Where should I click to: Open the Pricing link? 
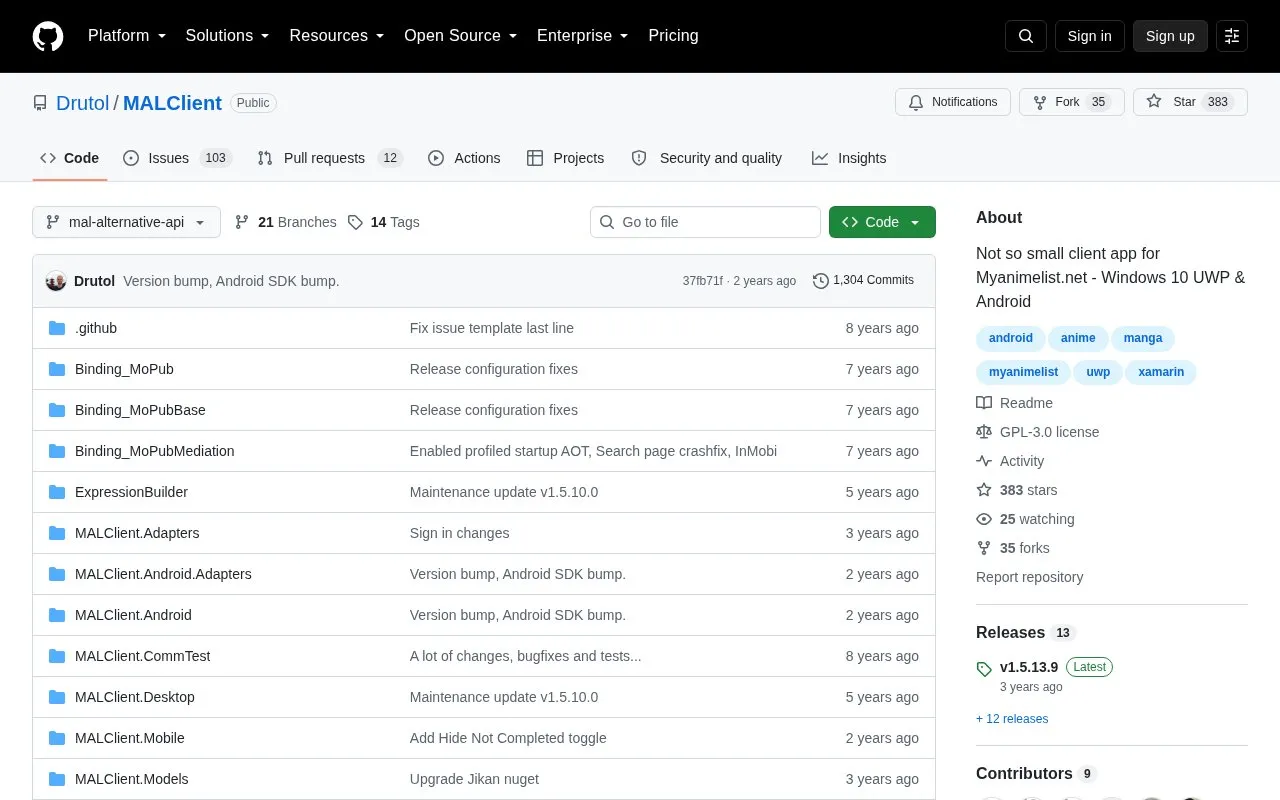coord(673,36)
